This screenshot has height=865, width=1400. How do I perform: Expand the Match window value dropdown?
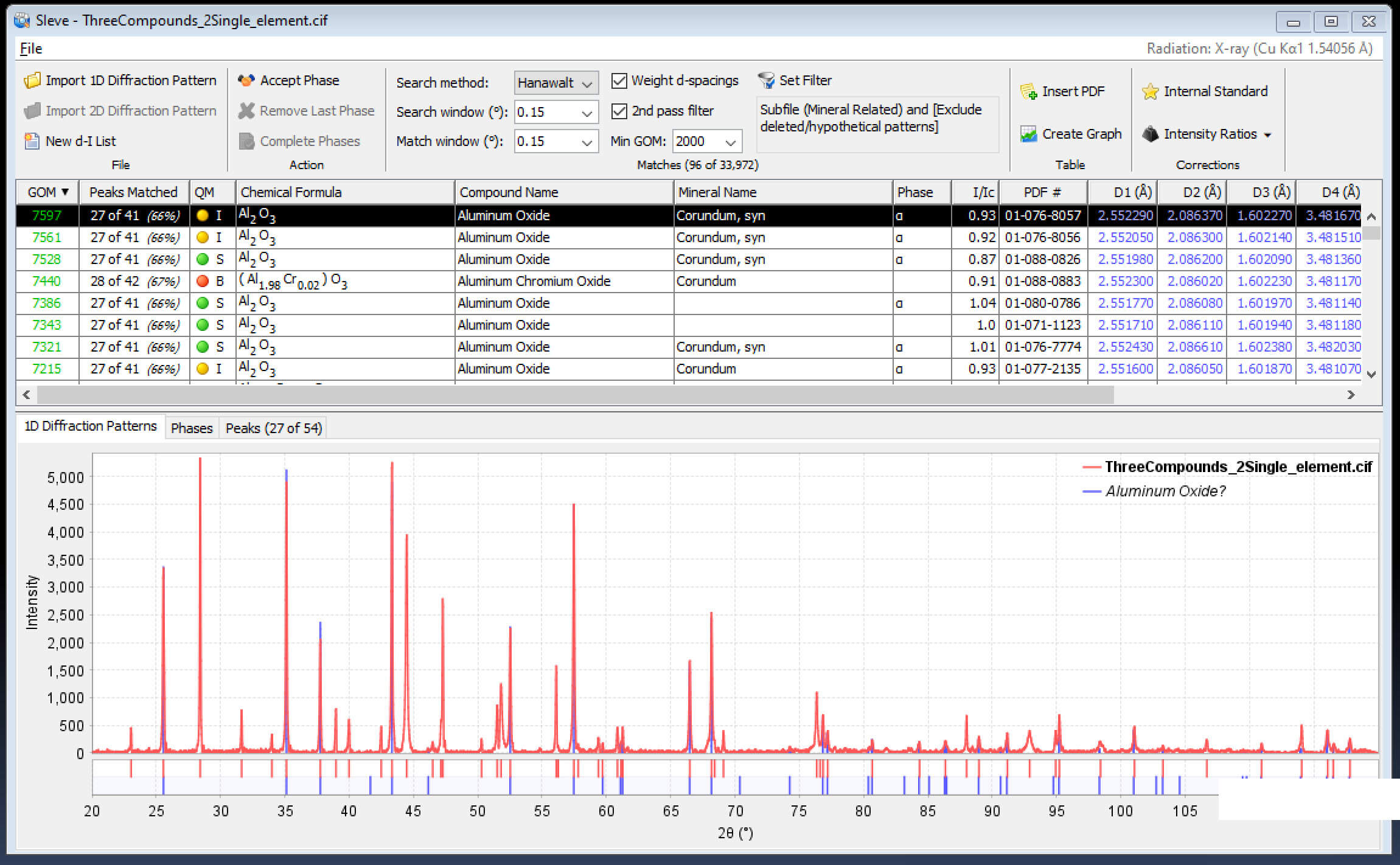(x=587, y=142)
